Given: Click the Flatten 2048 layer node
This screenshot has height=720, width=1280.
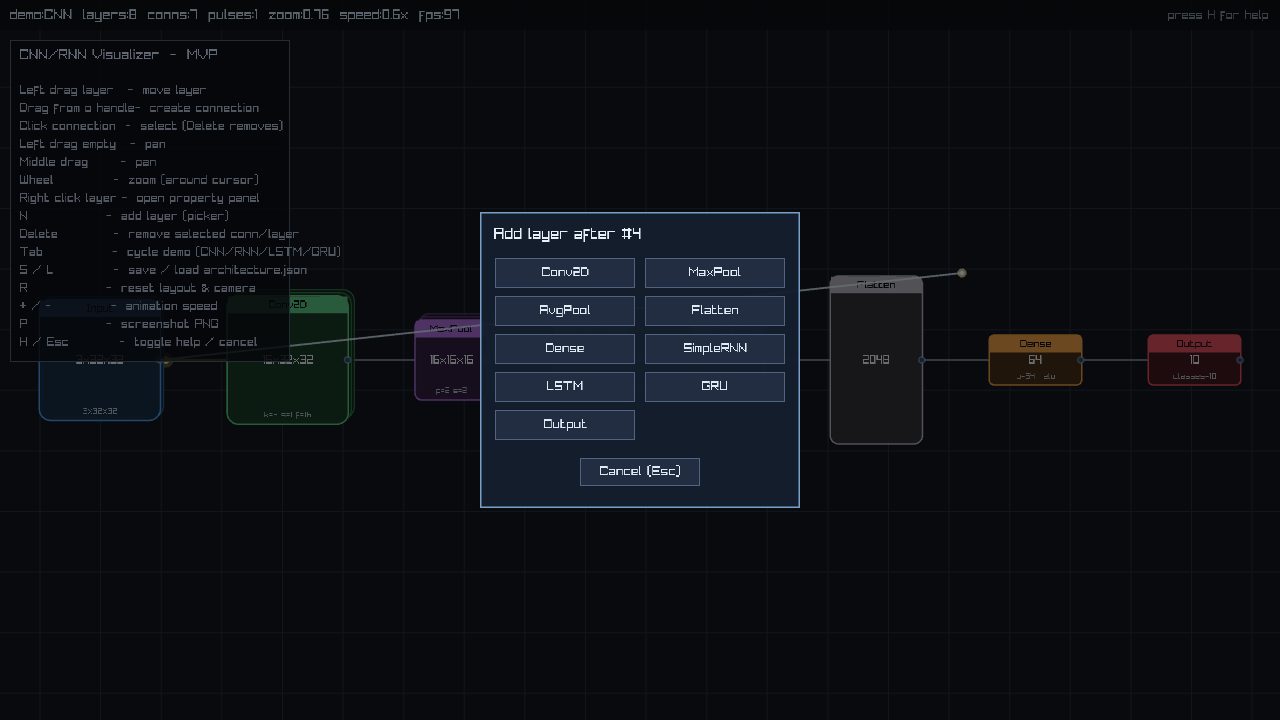Looking at the screenshot, I should [x=876, y=360].
